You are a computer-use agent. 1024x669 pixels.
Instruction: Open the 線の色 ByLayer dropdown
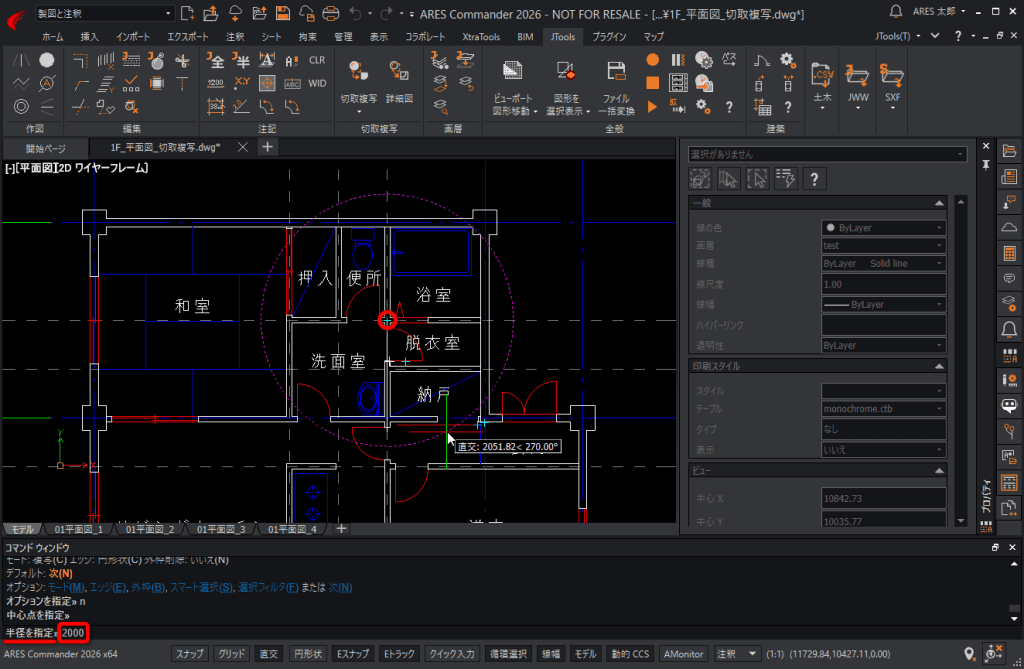click(883, 228)
